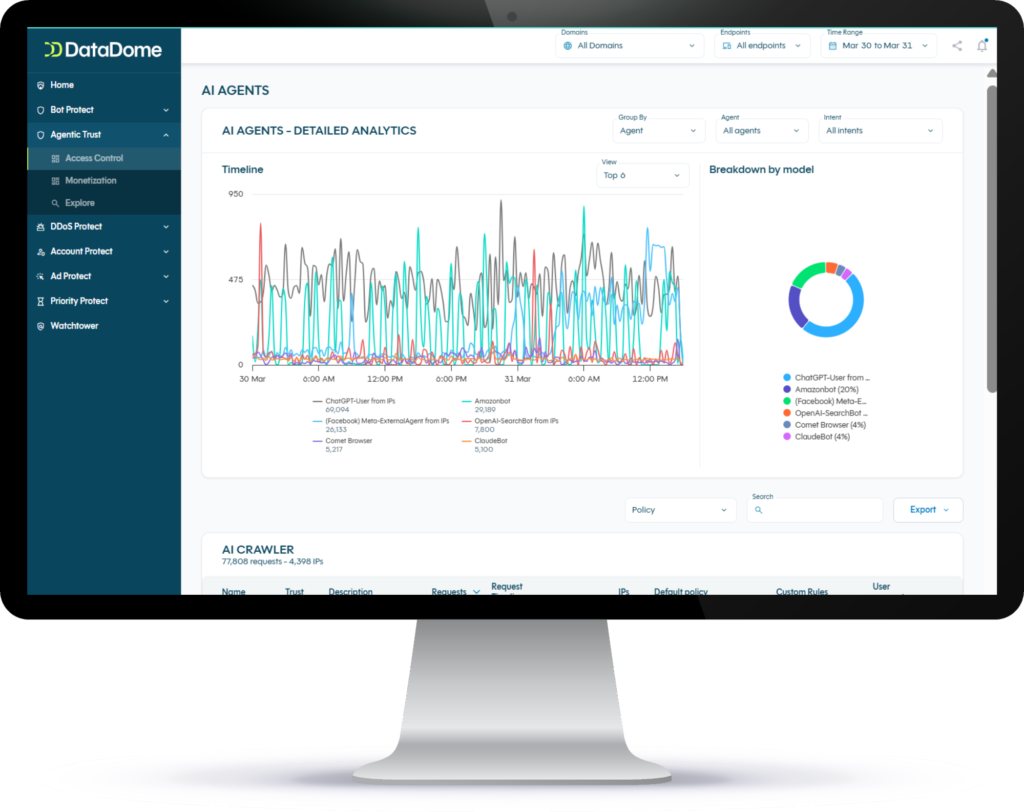Go to Home in sidebar
Image resolution: width=1024 pixels, height=812 pixels.
(x=104, y=85)
